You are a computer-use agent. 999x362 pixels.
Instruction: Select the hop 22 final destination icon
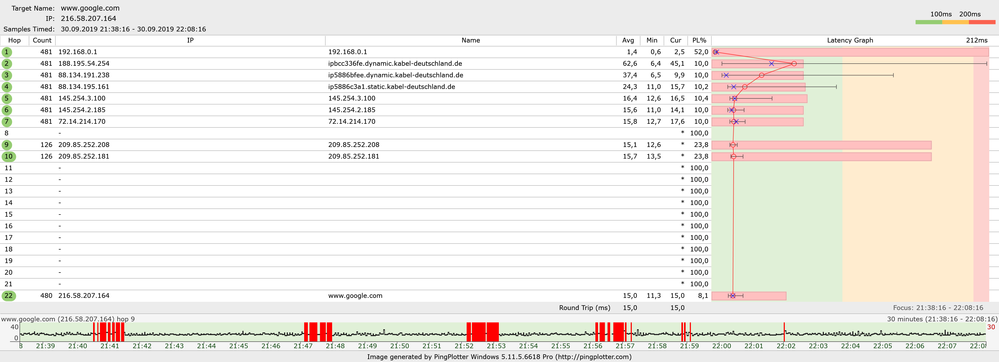coord(7,296)
